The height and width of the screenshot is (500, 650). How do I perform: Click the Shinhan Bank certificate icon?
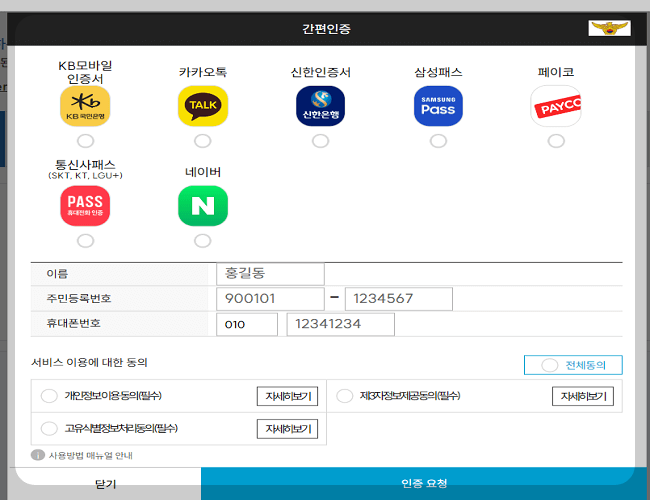coord(320,106)
